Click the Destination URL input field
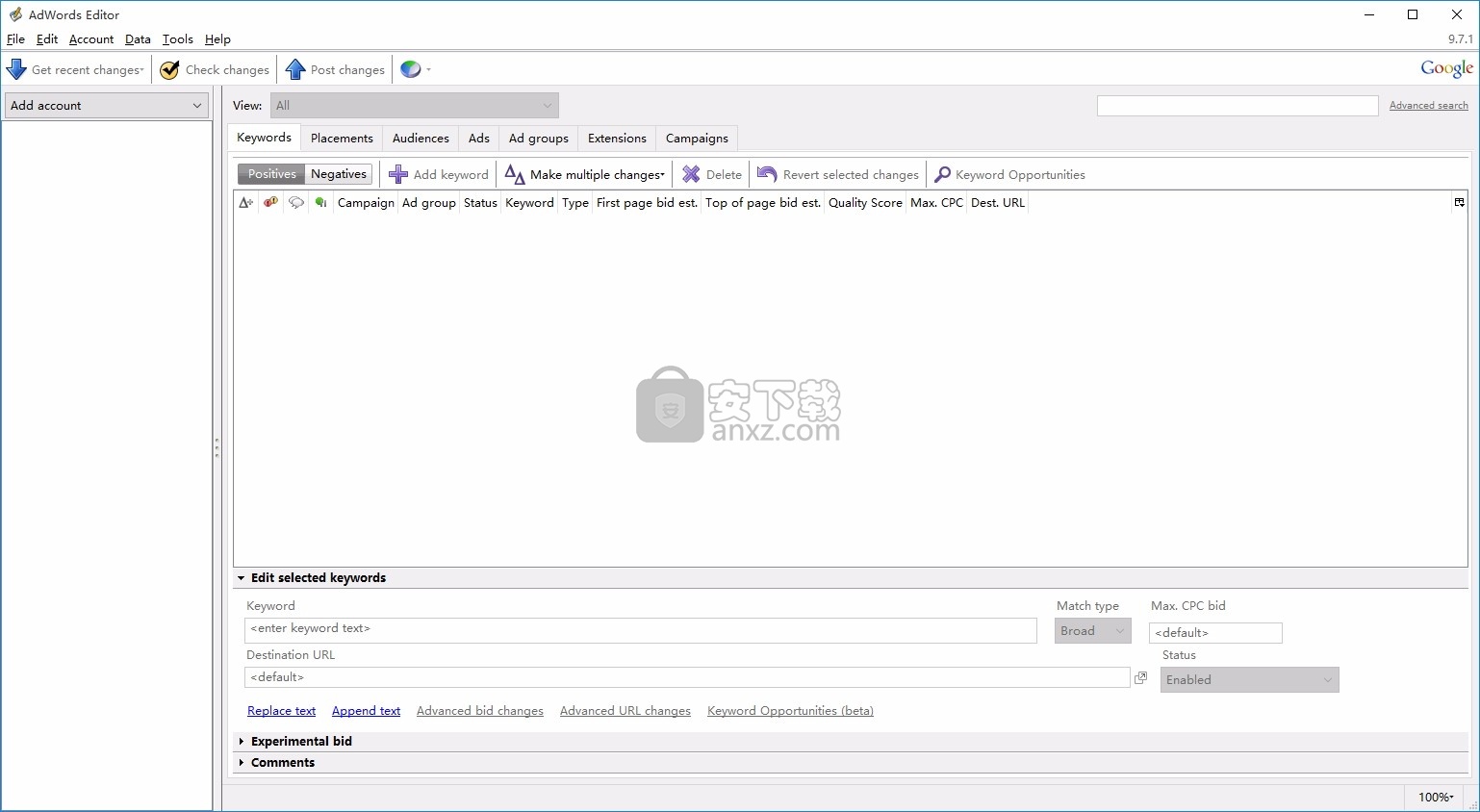 pyautogui.click(x=687, y=677)
